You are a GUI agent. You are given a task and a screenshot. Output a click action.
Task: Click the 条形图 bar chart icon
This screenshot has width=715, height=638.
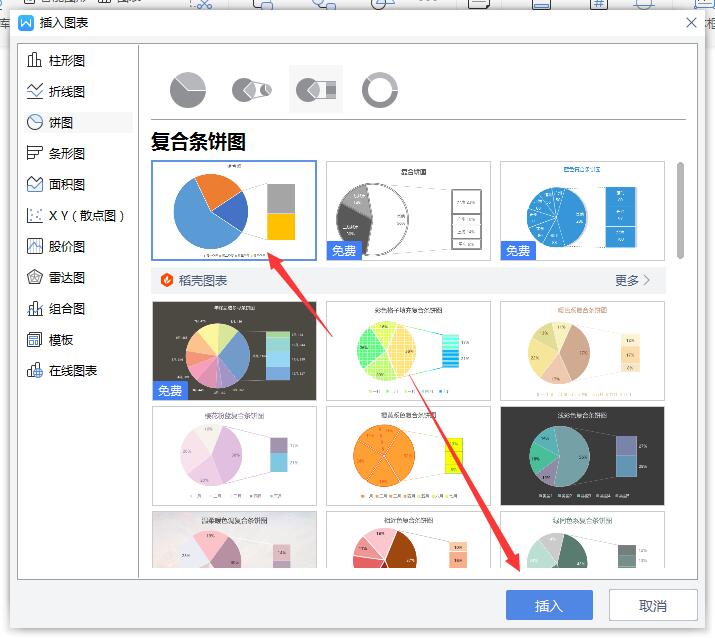point(35,153)
